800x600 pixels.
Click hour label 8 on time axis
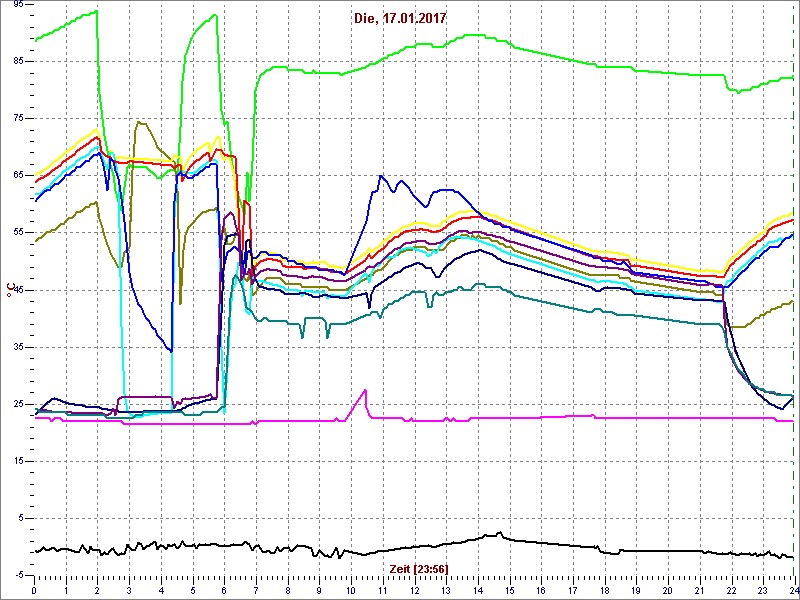click(288, 591)
